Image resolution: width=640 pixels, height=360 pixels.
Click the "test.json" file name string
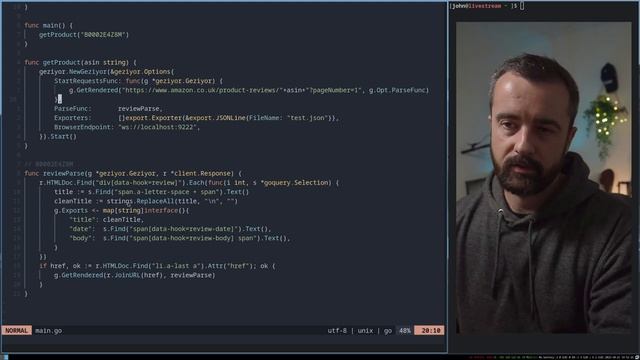coord(308,118)
